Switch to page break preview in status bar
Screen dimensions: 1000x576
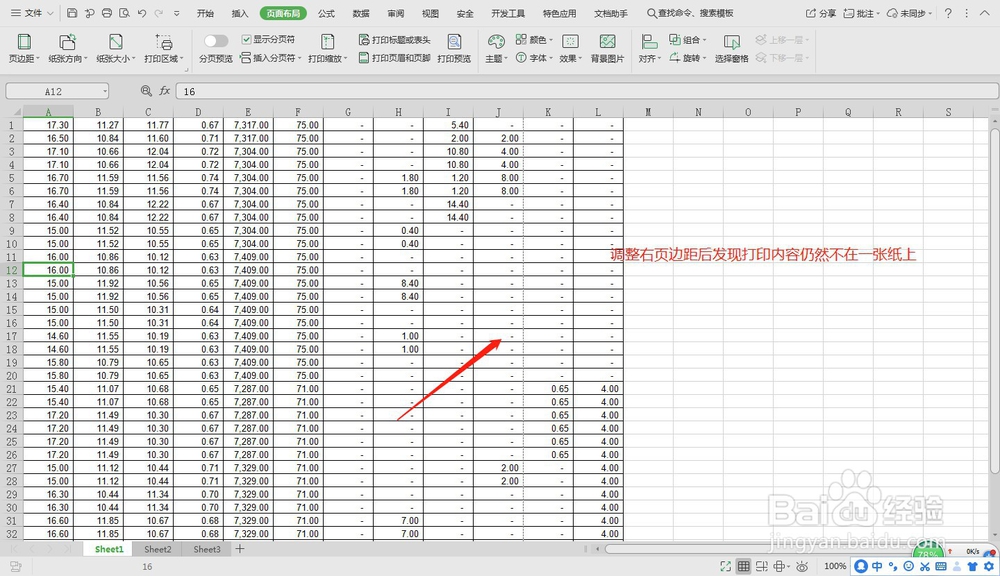point(761,566)
